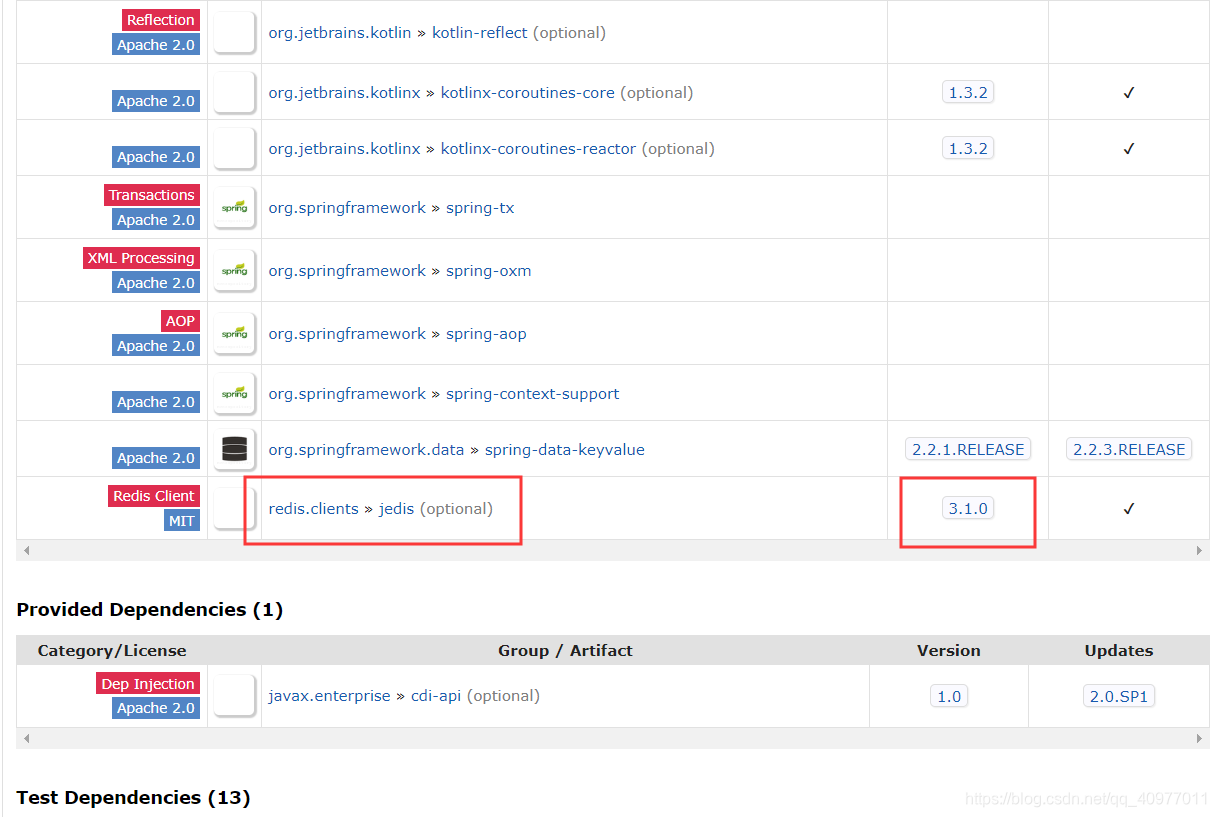Screen dimensions: 1216x817
Task: Open org.jetbrains.kotlinx group in the coroutines-reactor row
Action: click(x=345, y=148)
